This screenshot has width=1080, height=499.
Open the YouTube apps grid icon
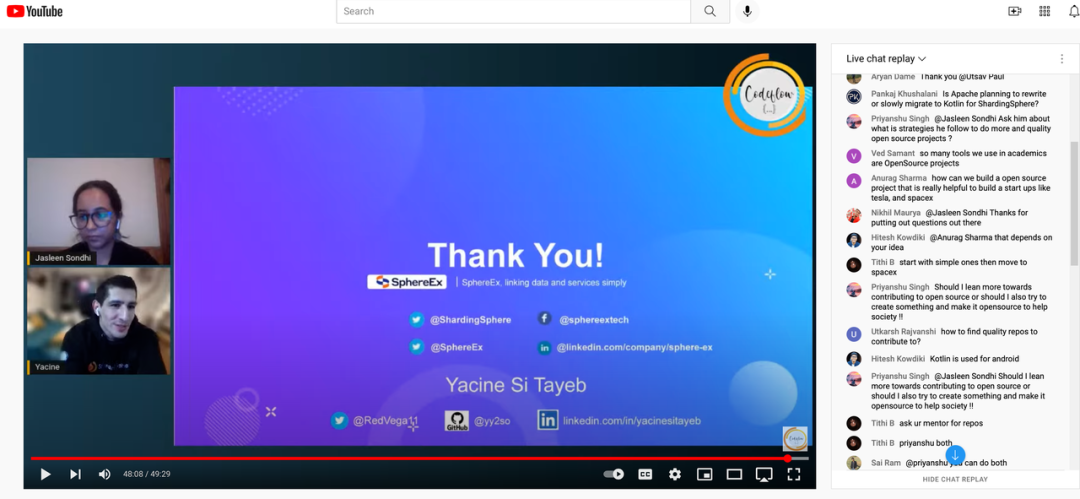point(1044,11)
